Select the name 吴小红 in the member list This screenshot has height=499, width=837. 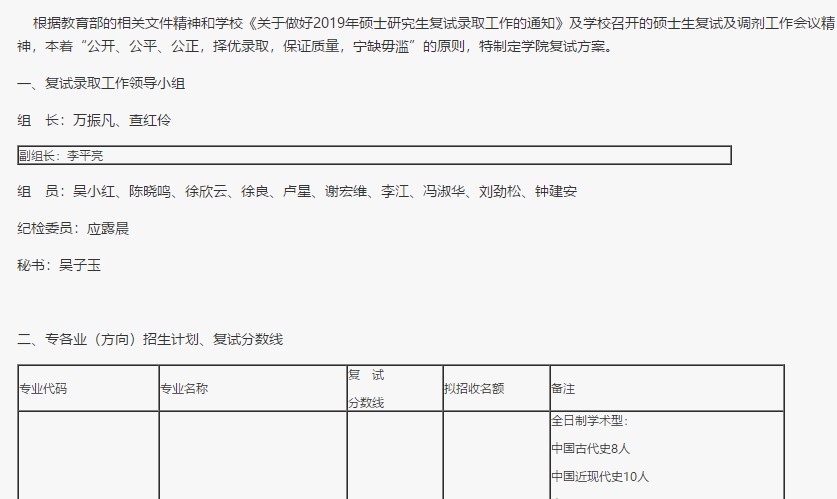pos(94,192)
